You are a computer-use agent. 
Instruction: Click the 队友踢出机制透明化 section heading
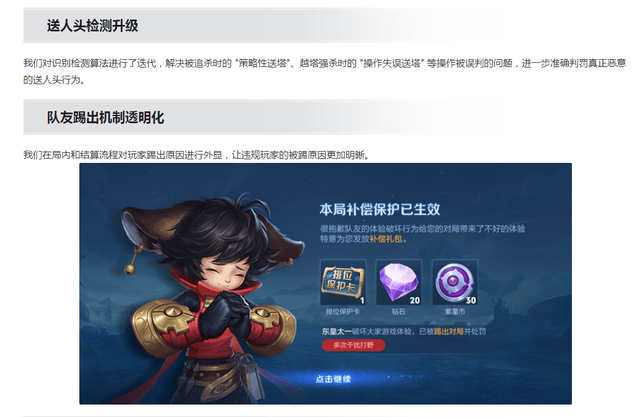[x=105, y=118]
